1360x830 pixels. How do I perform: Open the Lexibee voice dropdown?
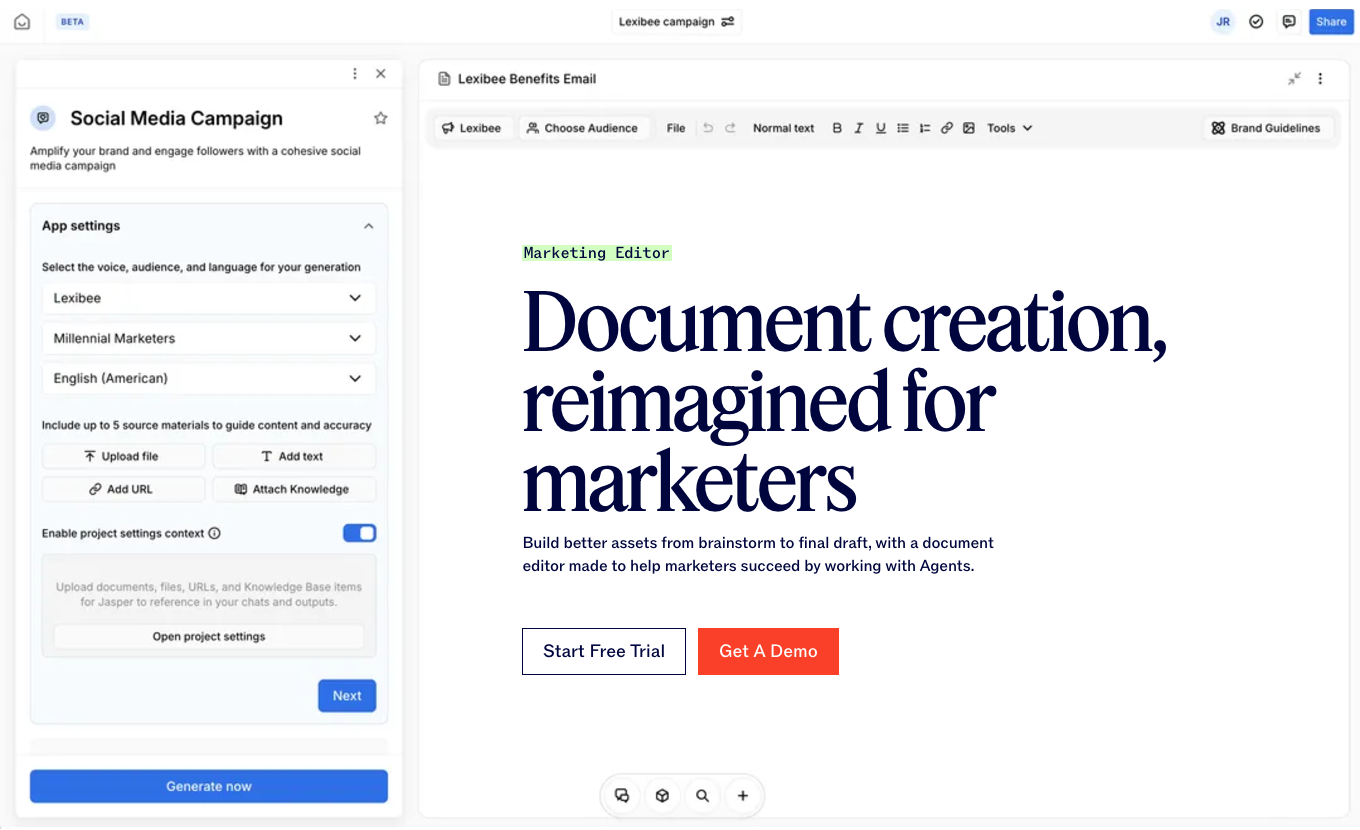point(208,298)
